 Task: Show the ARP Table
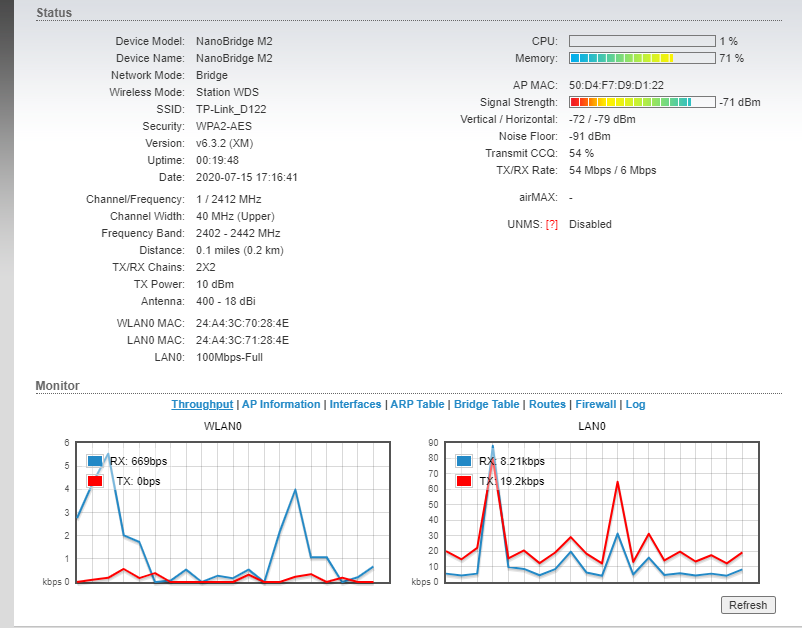pos(417,404)
